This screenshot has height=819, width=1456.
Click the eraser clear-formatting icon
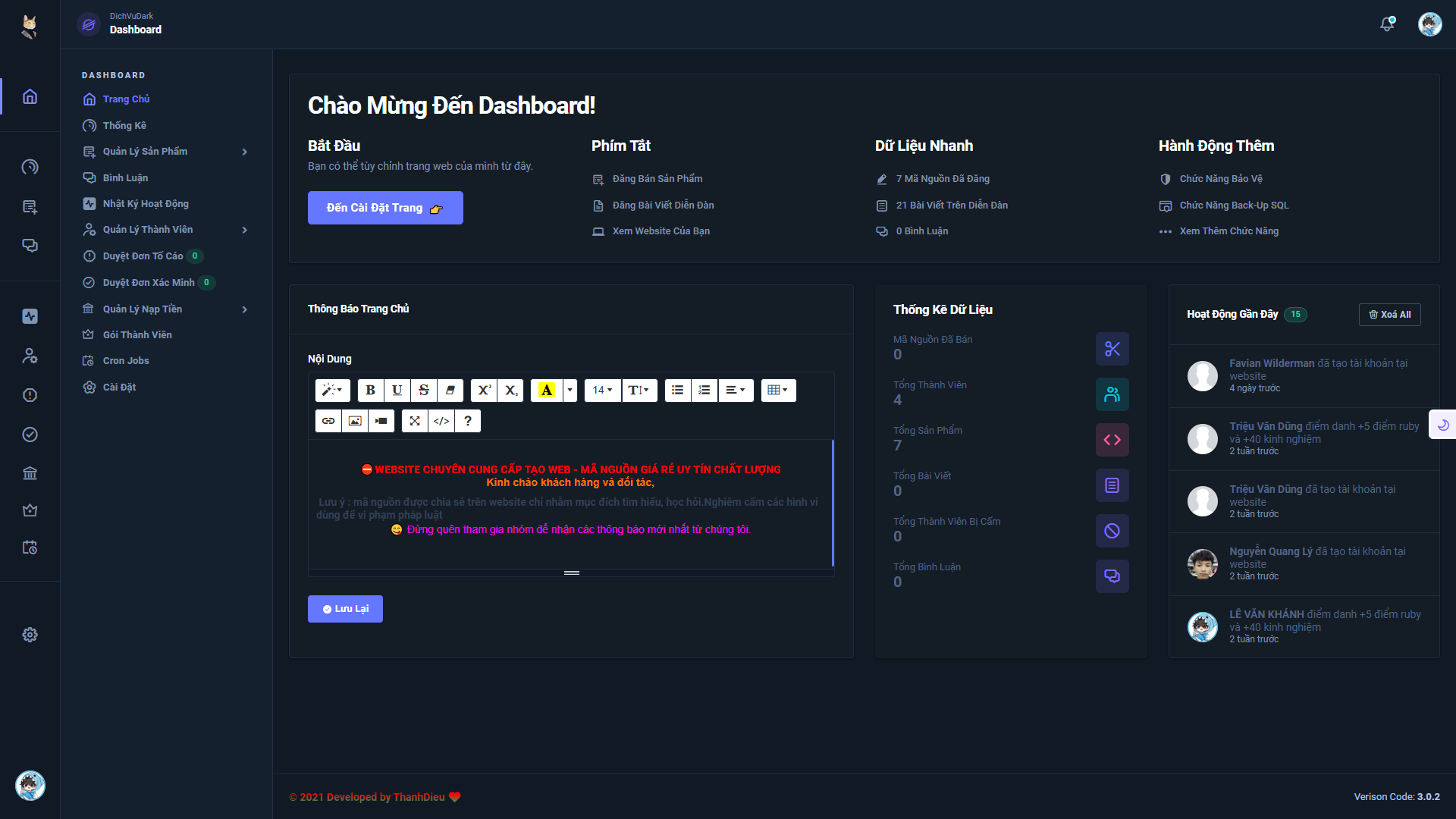point(450,391)
